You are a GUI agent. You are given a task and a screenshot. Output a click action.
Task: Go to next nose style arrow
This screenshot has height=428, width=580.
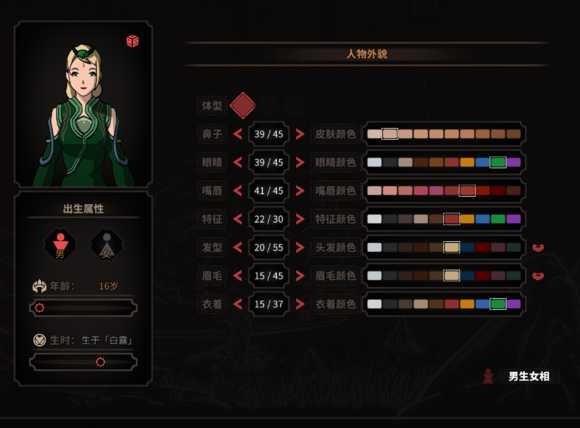(x=300, y=134)
